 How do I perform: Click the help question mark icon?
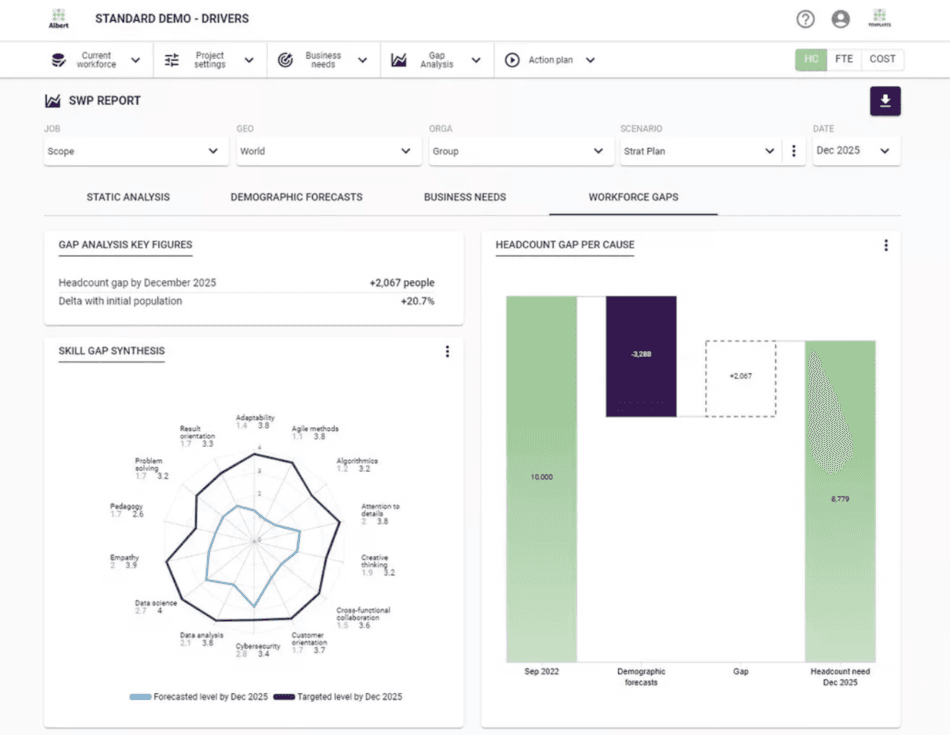coord(805,19)
